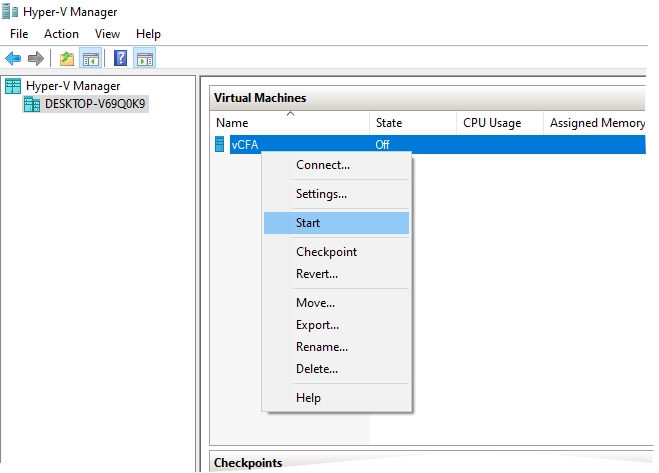This screenshot has height=473, width=659.
Task: Click the sort arrow above Name column
Action: (x=290, y=114)
